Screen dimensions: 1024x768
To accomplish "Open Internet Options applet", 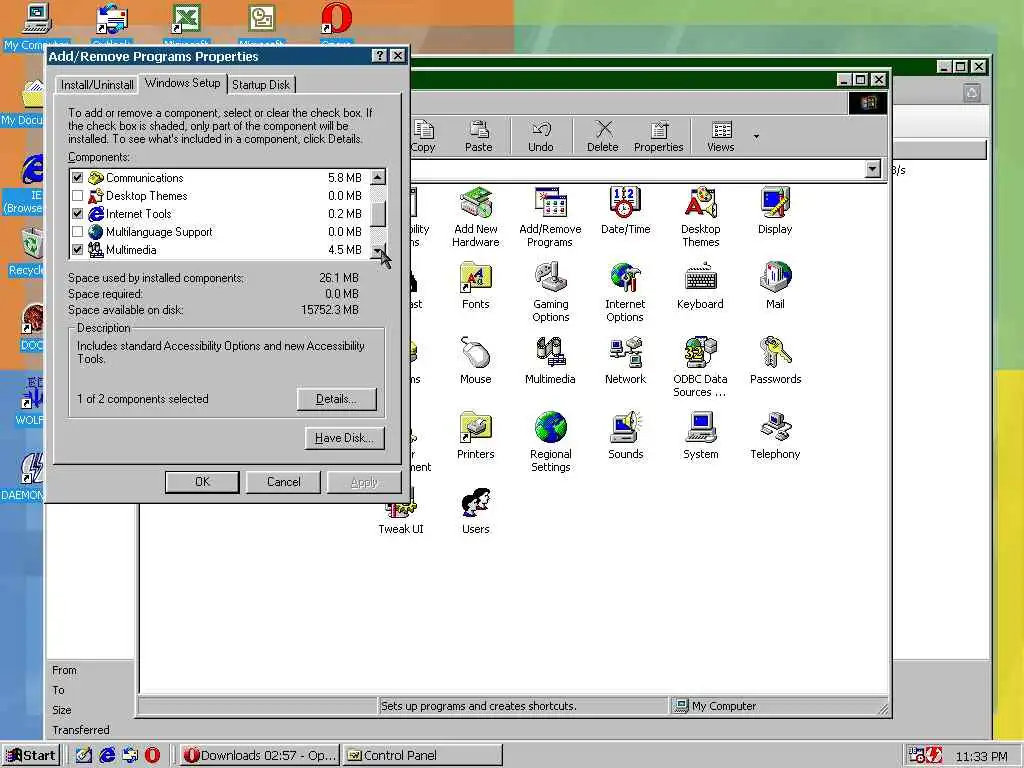I will (625, 293).
